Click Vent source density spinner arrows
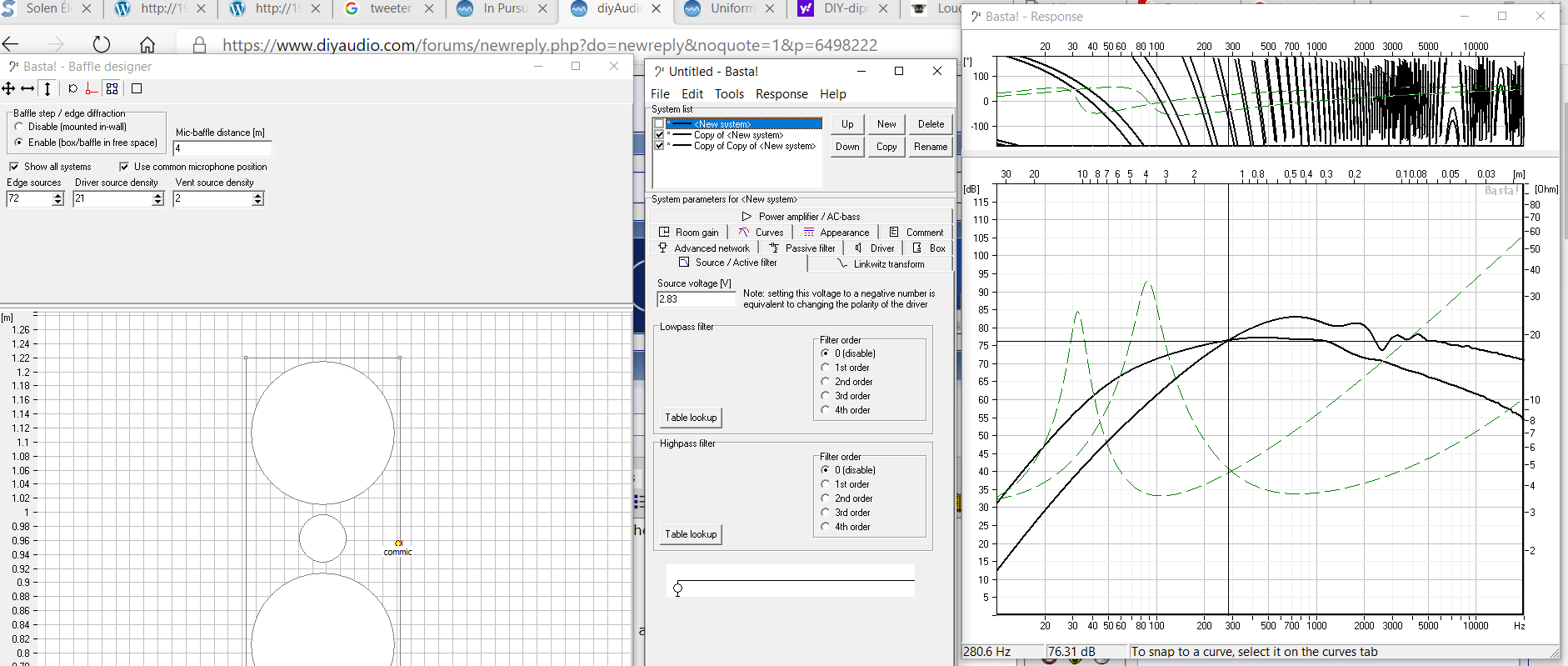 click(x=257, y=198)
